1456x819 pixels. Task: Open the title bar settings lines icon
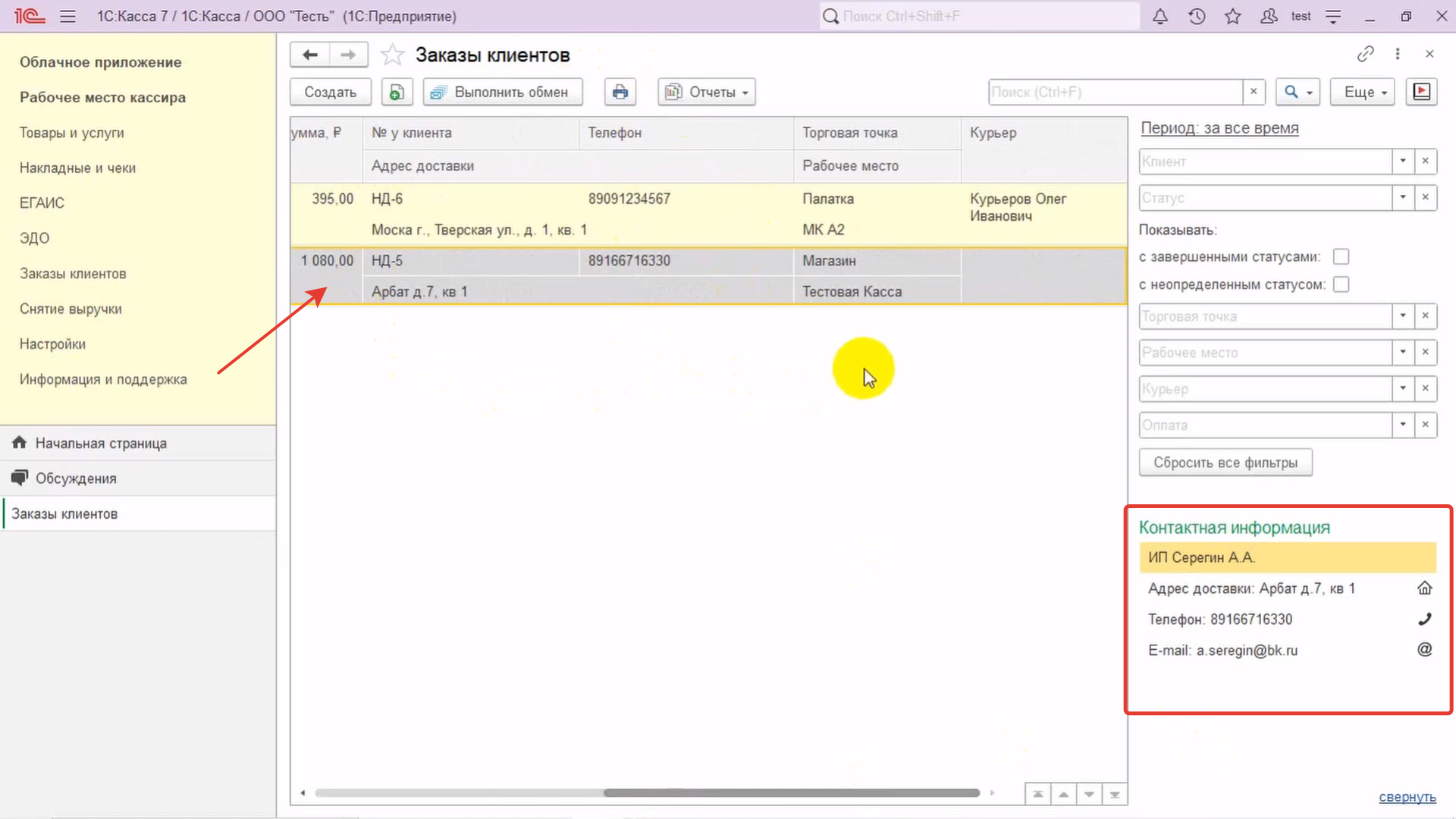coord(1334,16)
